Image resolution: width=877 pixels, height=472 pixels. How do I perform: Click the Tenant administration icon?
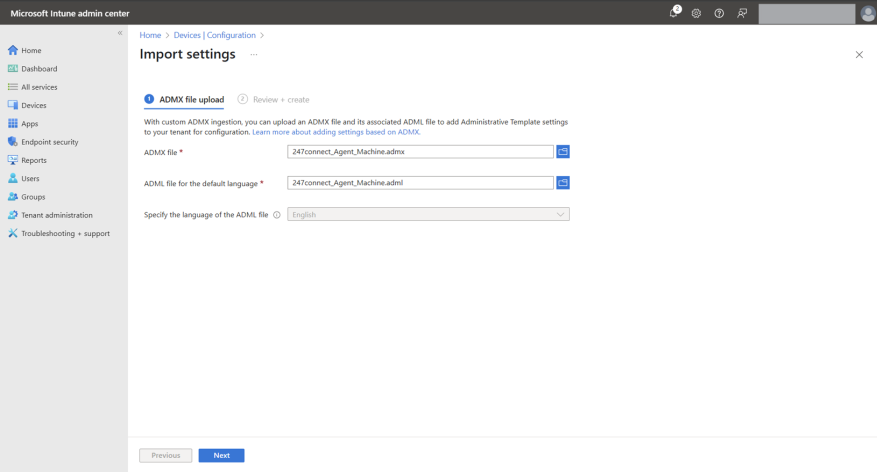tap(13, 215)
